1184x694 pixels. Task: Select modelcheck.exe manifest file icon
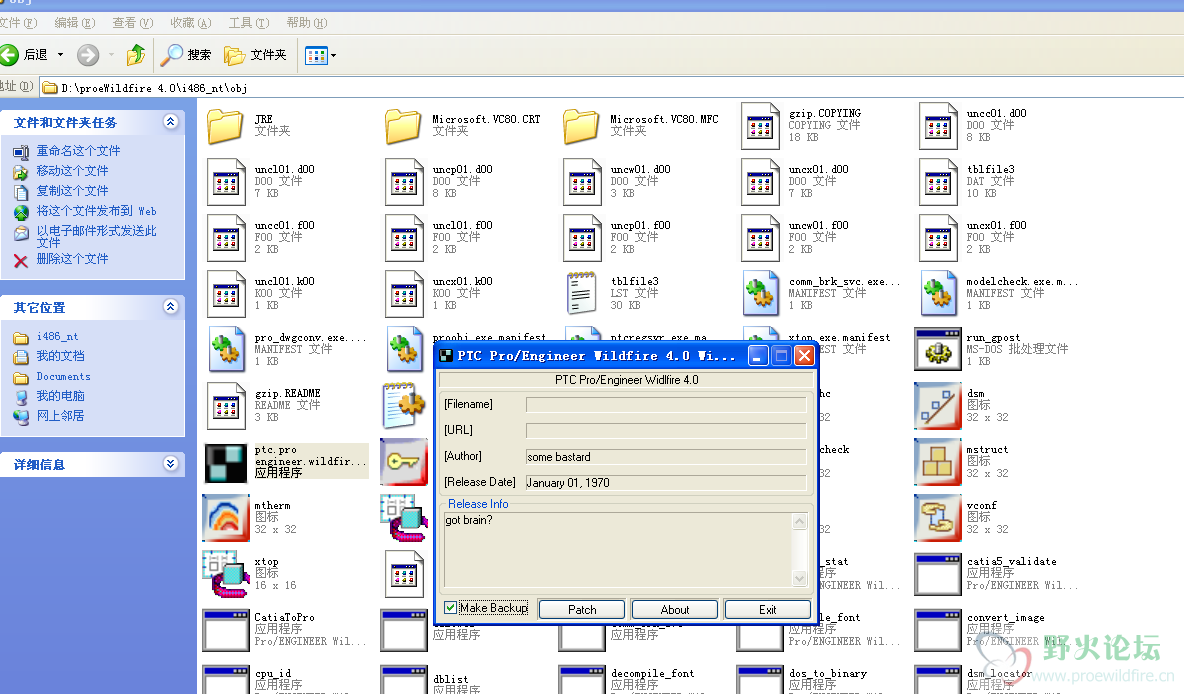coord(939,294)
